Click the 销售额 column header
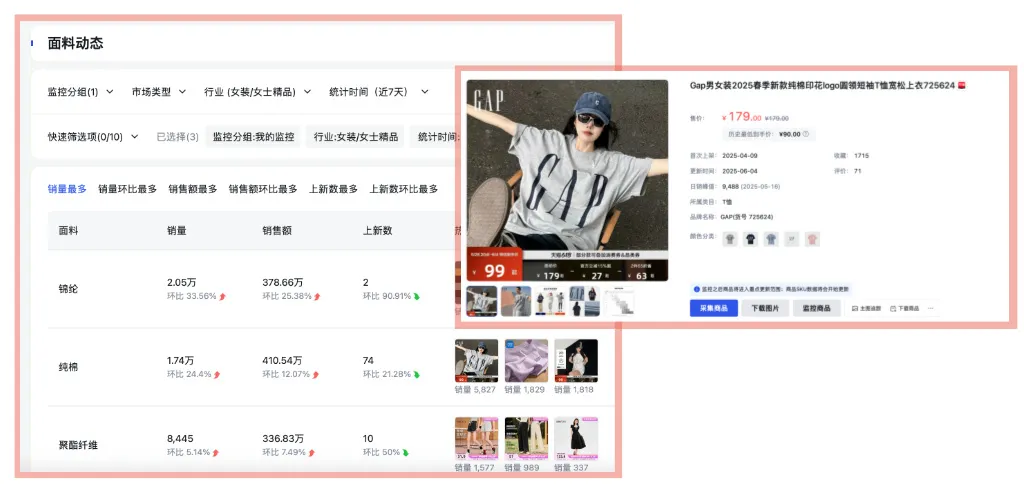The height and width of the screenshot is (484, 1024). [277, 231]
